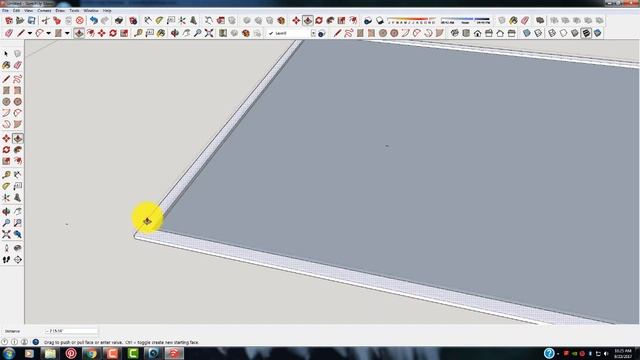Switch to the Top view icon
Viewport: 640px width, 360px height.
pos(466,33)
